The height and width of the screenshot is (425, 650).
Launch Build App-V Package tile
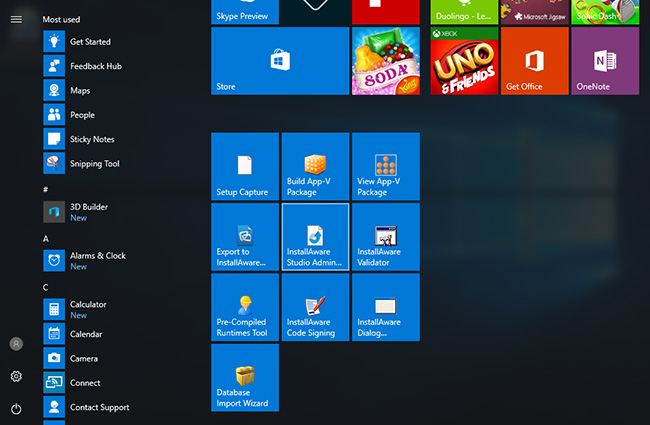tap(315, 166)
